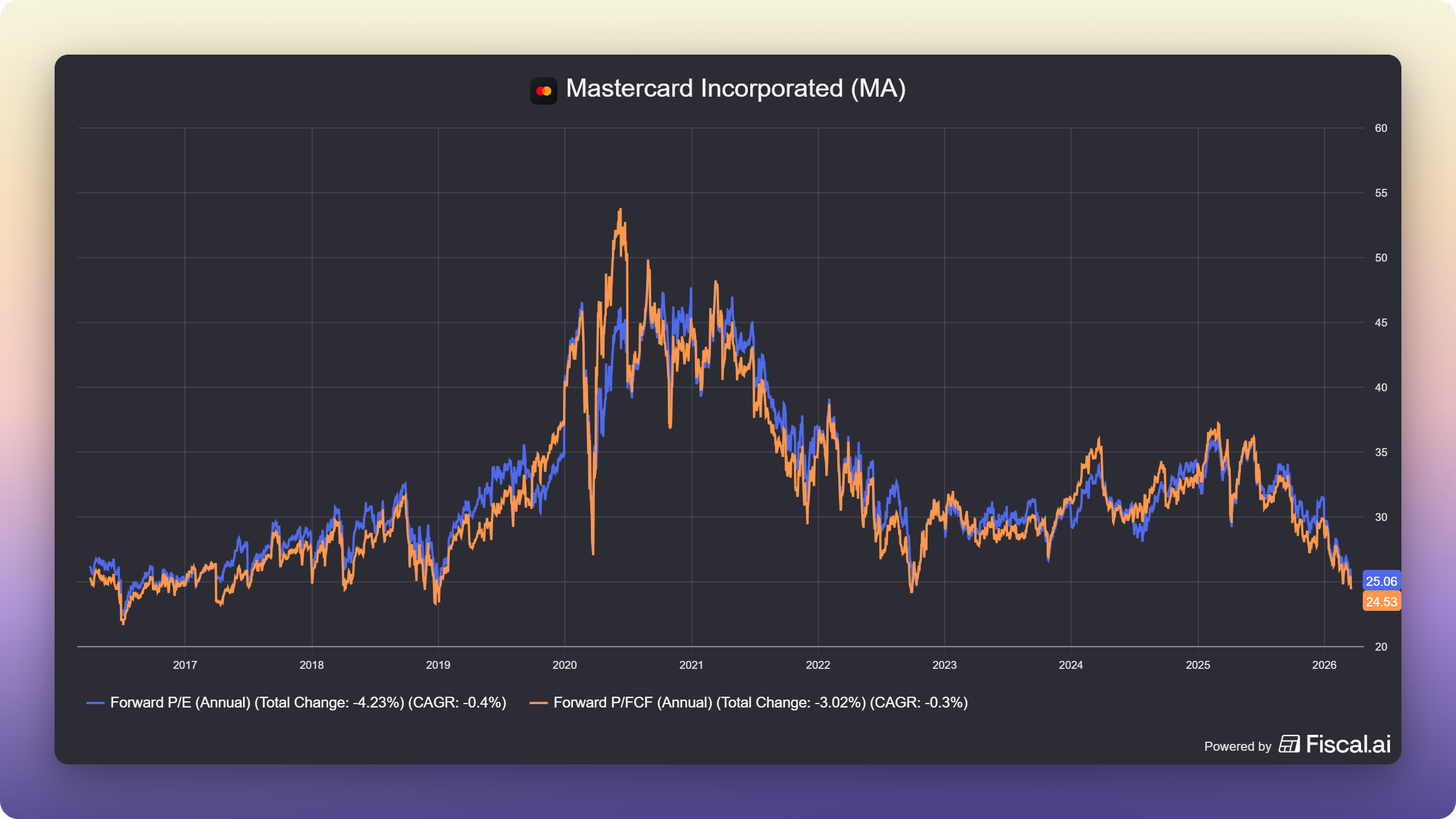Click the Fiscal.ai calculator logo icon
This screenshot has height=819, width=1456.
[1289, 744]
